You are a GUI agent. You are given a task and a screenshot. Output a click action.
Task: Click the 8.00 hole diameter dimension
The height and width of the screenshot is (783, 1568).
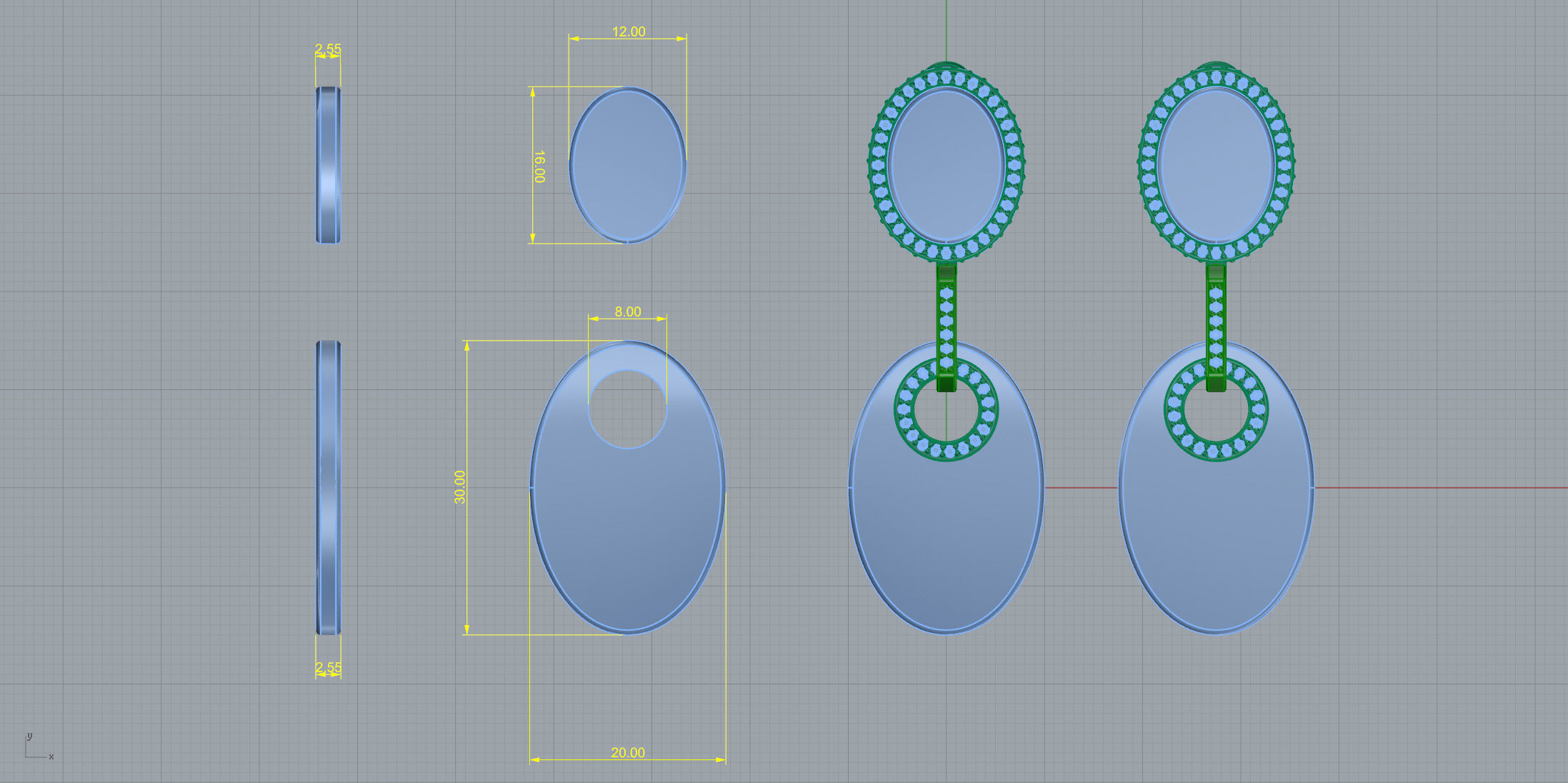coord(627,311)
